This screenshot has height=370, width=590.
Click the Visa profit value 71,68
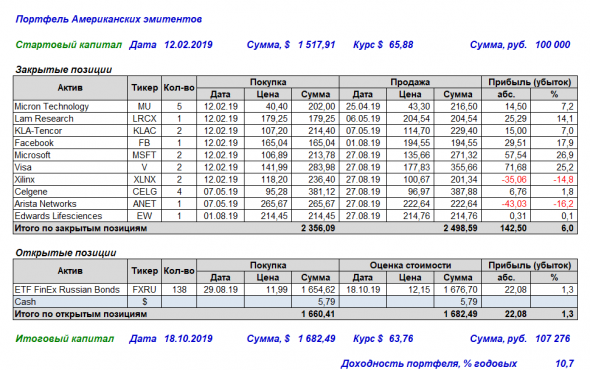pos(515,167)
